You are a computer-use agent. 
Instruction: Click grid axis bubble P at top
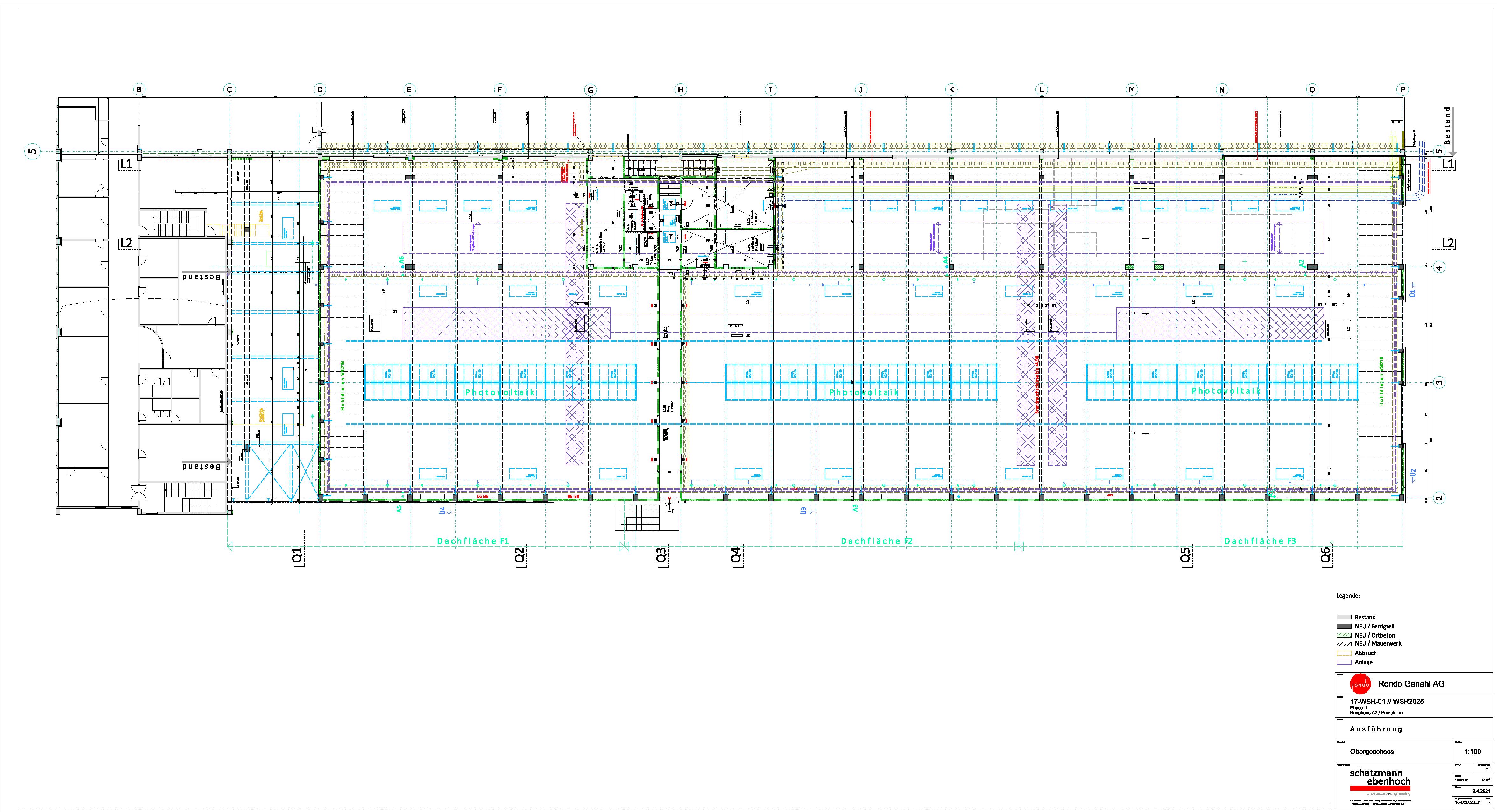click(1403, 89)
